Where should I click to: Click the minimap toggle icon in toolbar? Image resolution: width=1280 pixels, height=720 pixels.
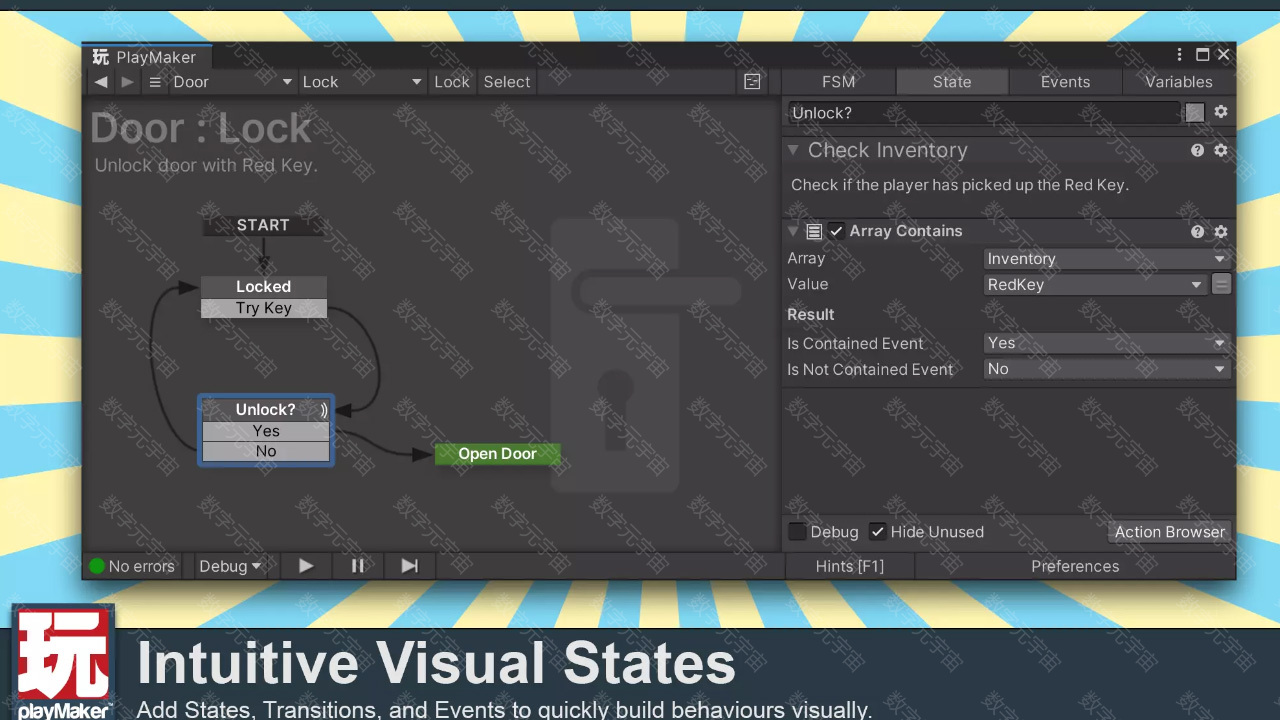point(752,82)
